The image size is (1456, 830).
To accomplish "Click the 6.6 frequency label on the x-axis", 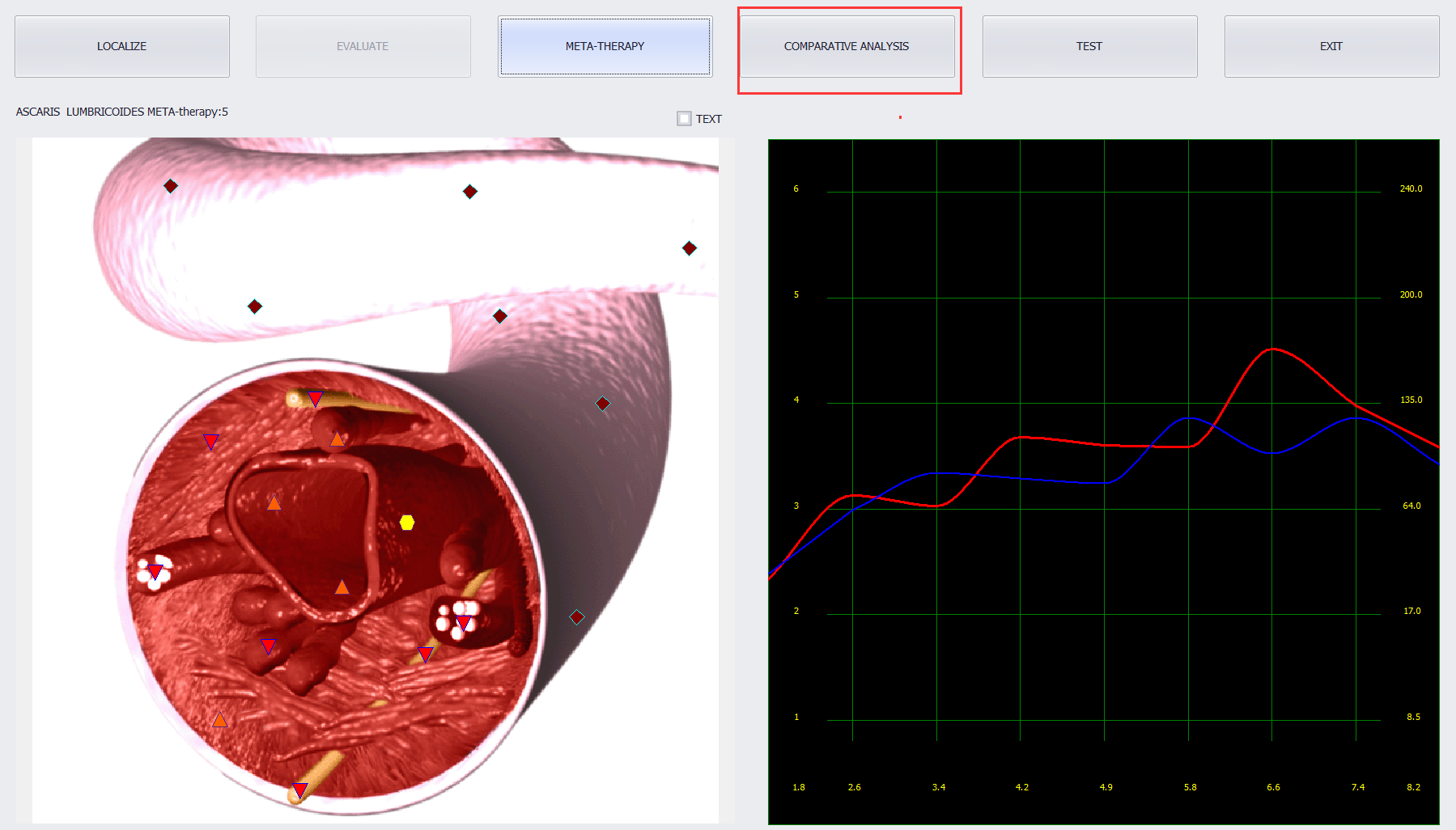I will [x=1274, y=787].
